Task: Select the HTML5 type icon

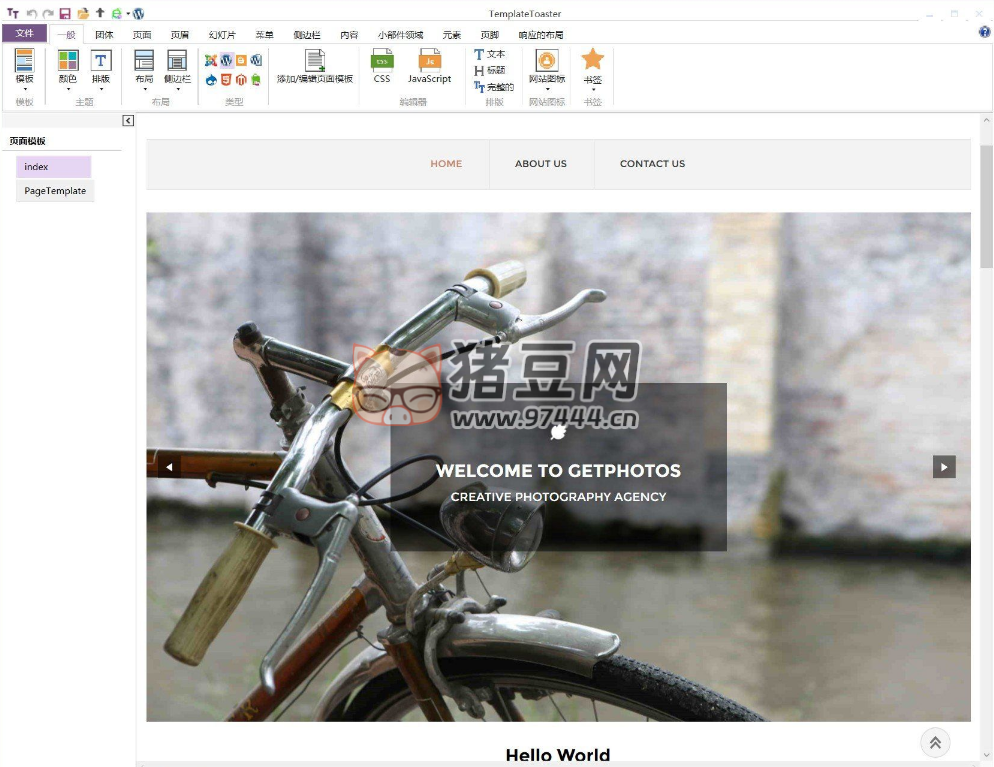Action: click(x=226, y=80)
